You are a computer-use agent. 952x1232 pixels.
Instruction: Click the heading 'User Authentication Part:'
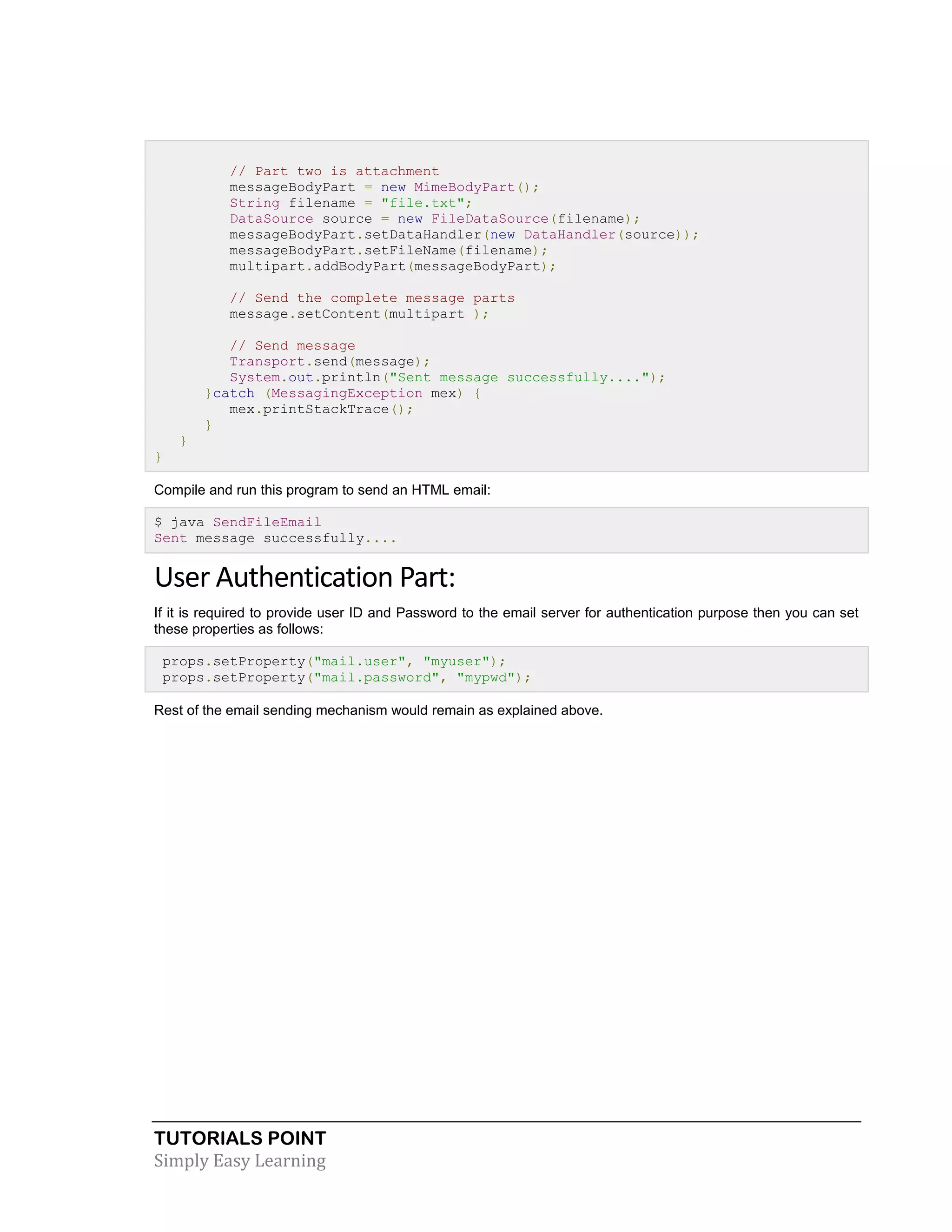point(304,577)
